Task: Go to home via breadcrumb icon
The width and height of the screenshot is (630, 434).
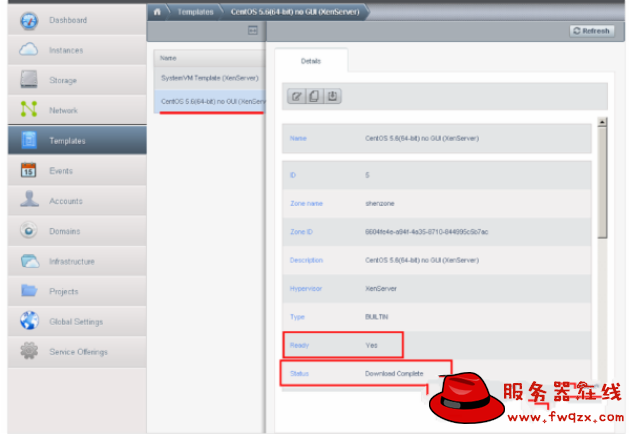Action: coord(157,12)
